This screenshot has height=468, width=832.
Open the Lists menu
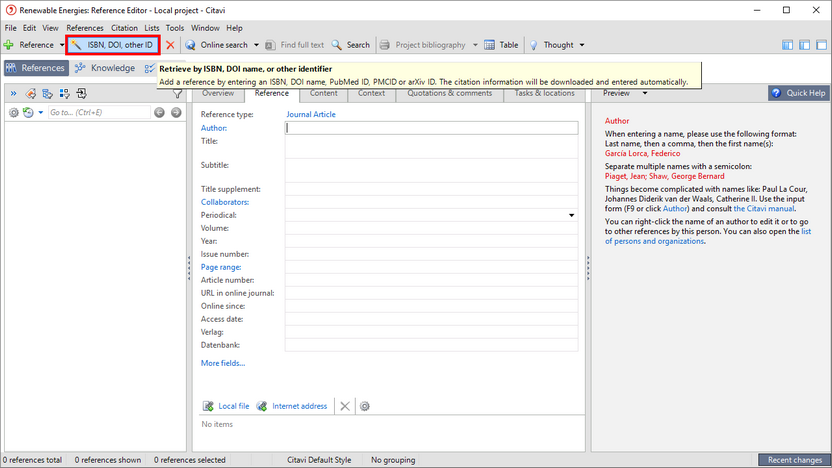pos(152,28)
